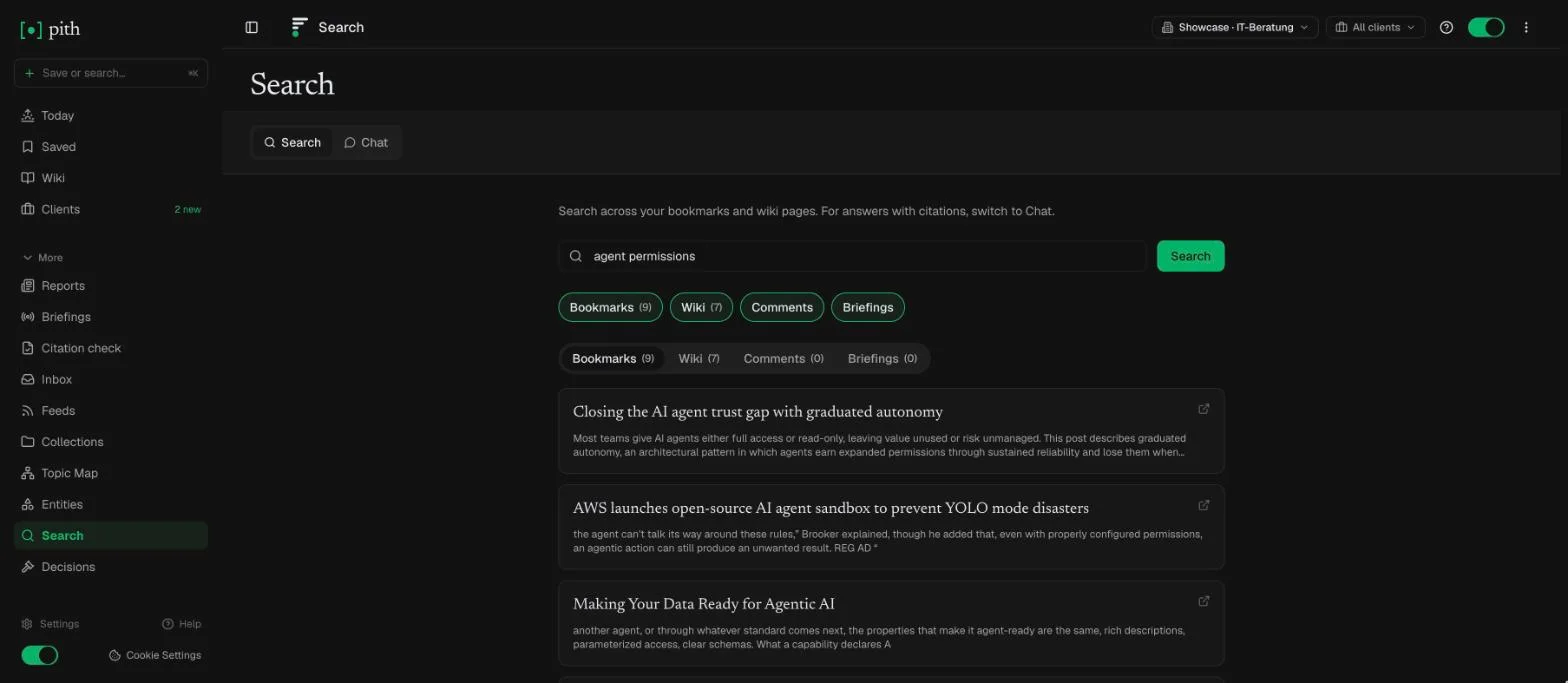This screenshot has width=1568, height=683.
Task: Open Today in the sidebar
Action: (x=111, y=116)
